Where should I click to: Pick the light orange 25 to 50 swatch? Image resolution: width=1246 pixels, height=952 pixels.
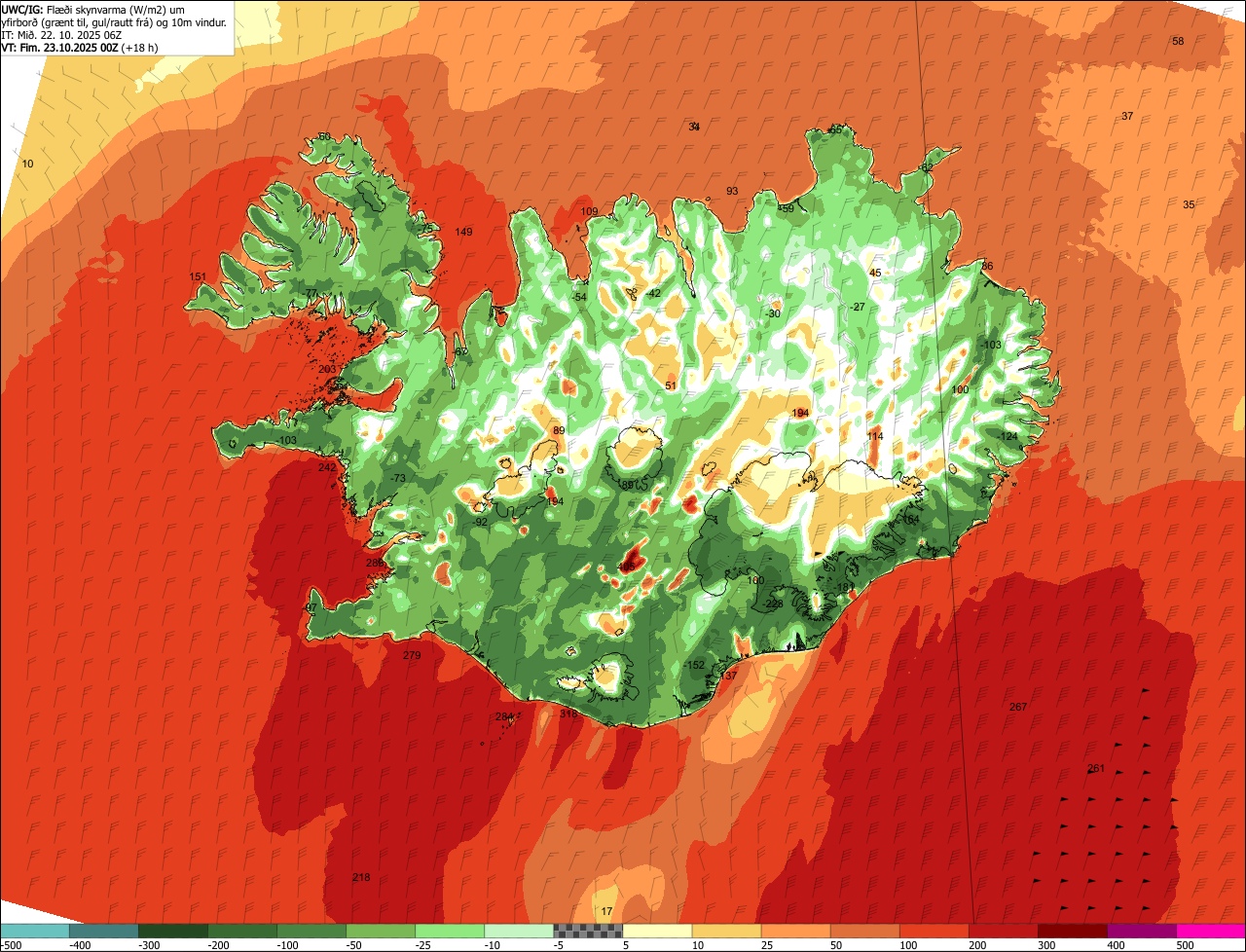pyautogui.click(x=795, y=931)
